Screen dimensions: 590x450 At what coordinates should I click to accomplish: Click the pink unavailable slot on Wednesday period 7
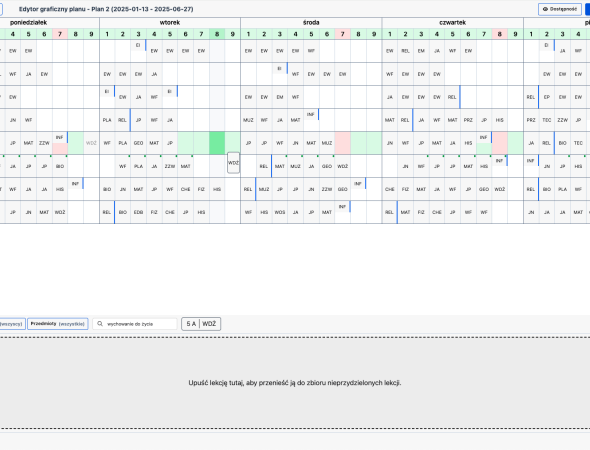pyautogui.click(x=342, y=143)
